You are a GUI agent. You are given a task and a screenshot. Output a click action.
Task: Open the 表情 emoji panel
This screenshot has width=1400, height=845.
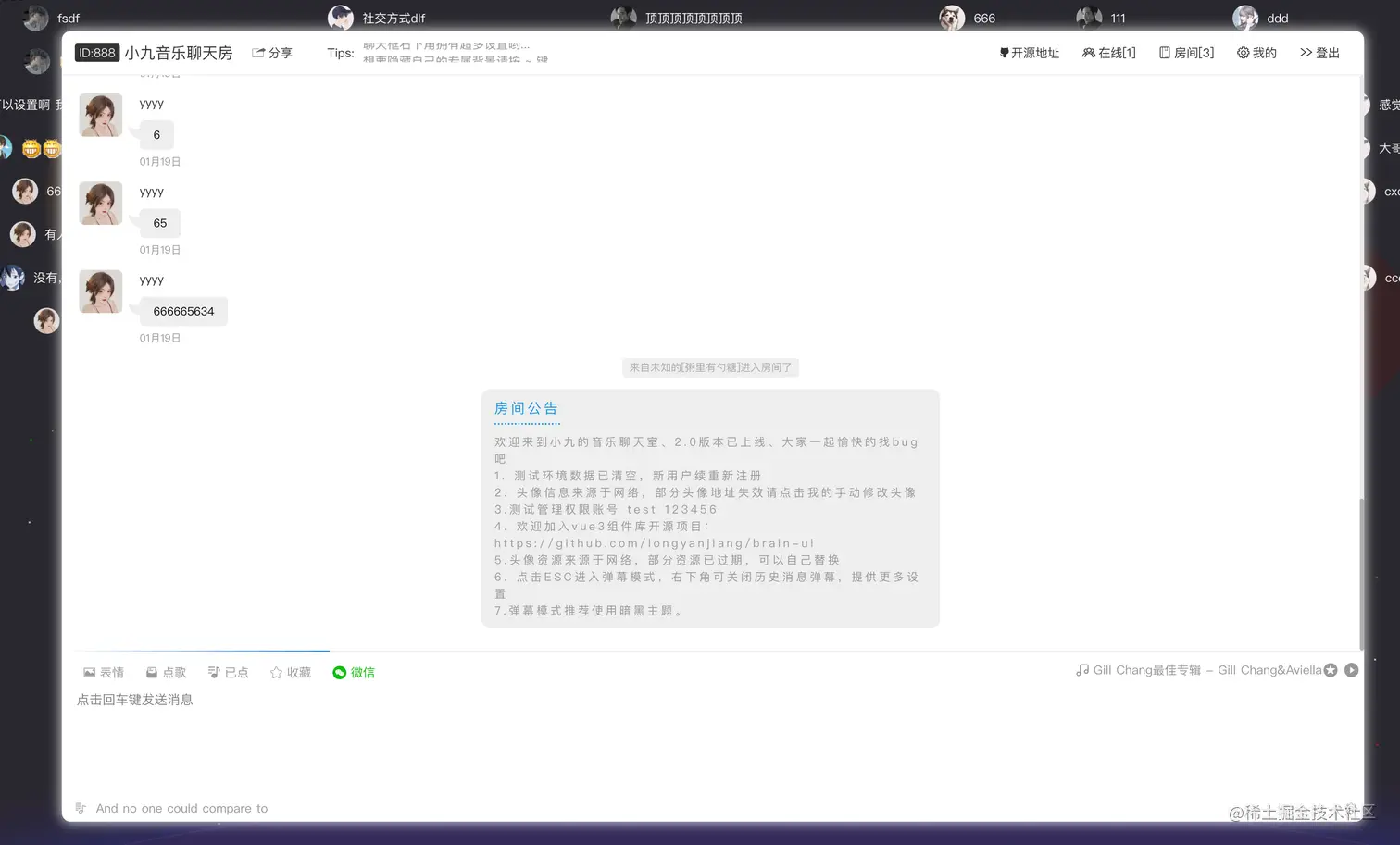tap(104, 672)
